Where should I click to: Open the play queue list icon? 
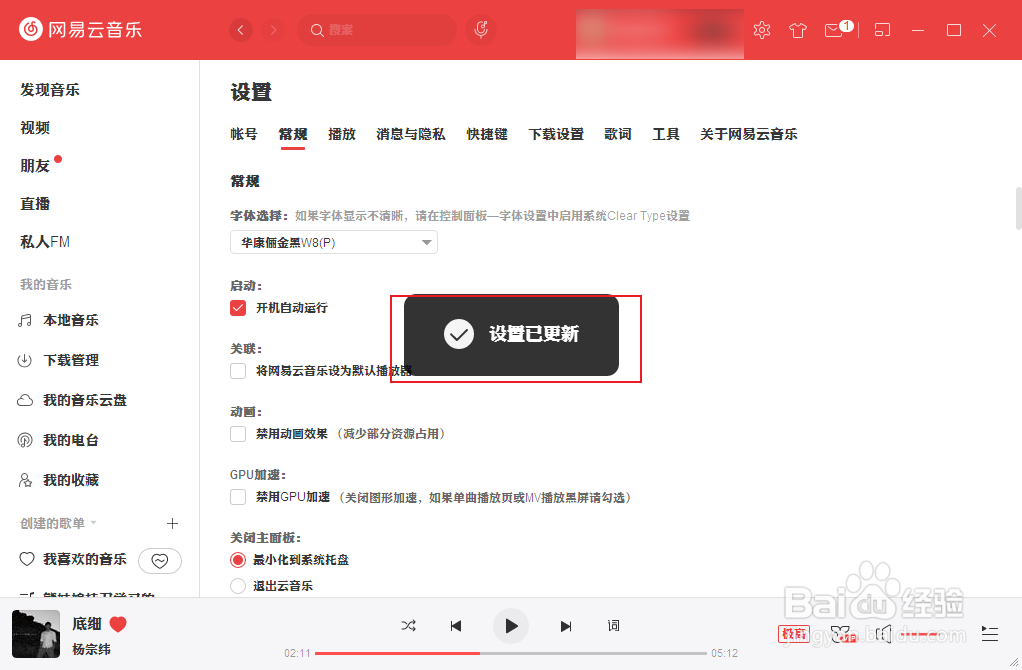(x=989, y=633)
